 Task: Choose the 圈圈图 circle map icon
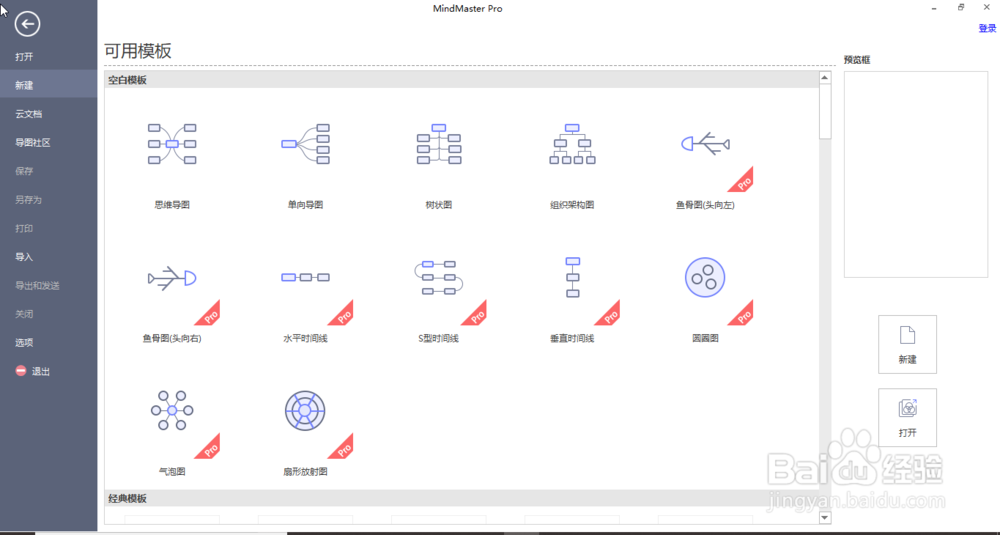point(705,277)
